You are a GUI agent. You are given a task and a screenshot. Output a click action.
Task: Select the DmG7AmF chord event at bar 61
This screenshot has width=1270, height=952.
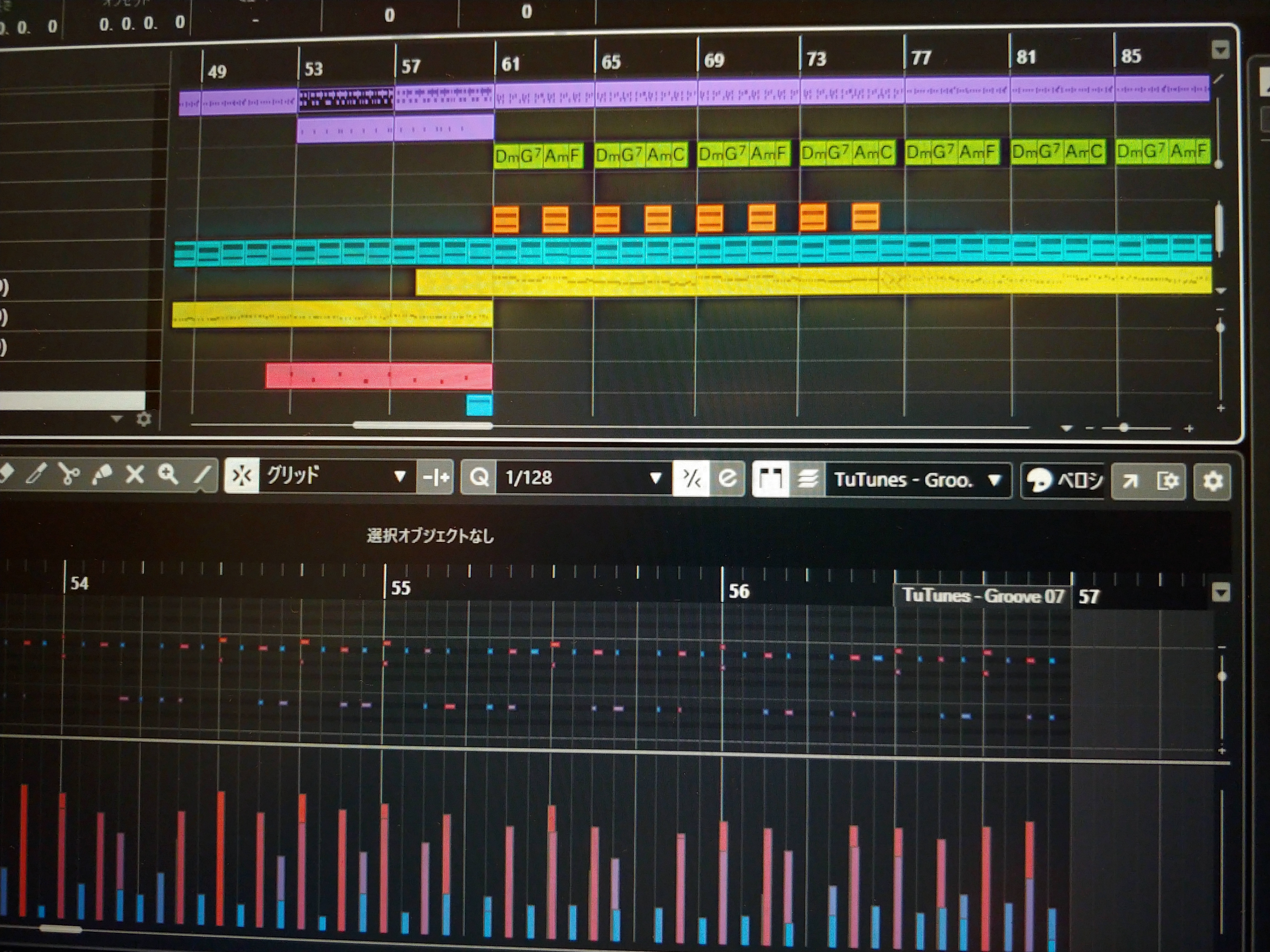538,155
